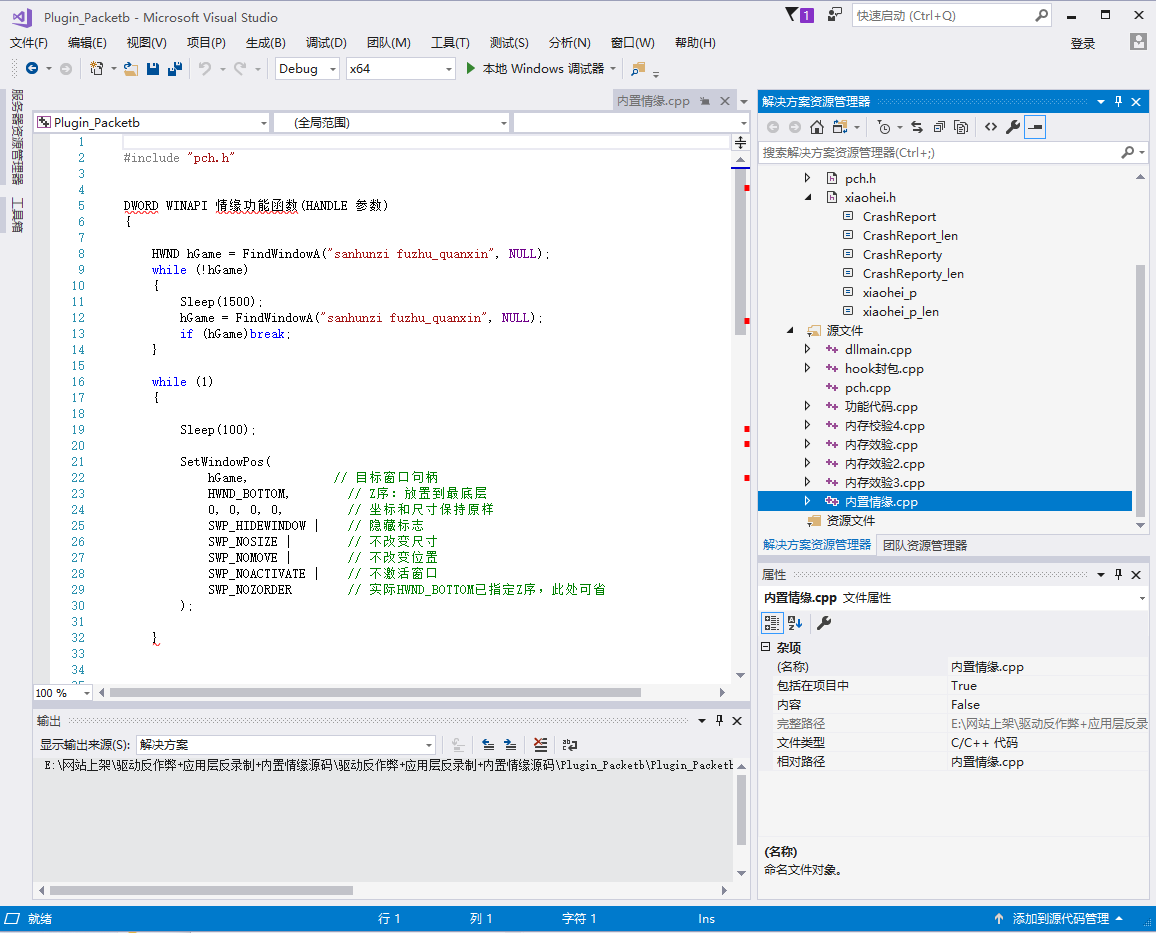Click the 快速启动 search box
Viewport: 1156px width, 933px height.
(942, 16)
